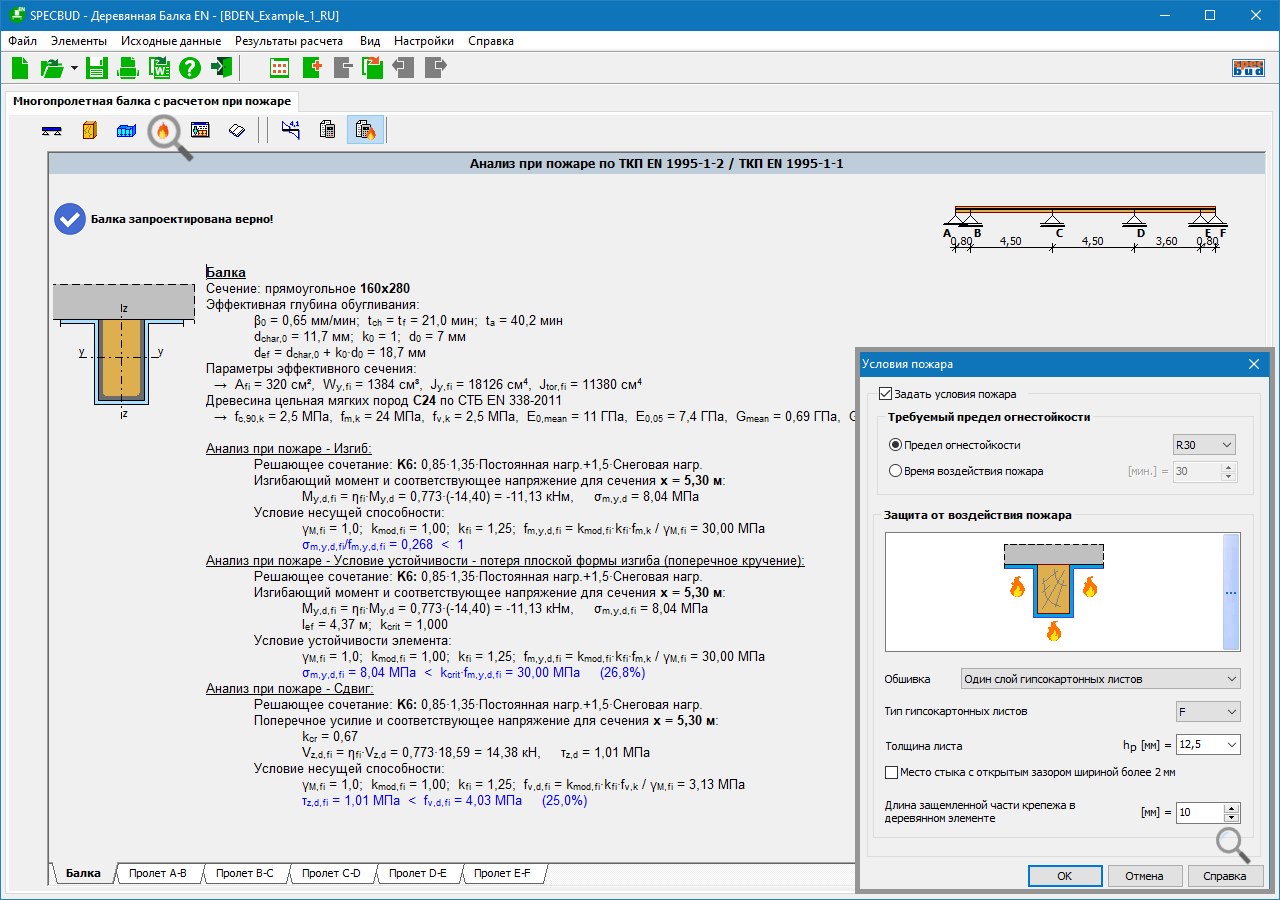Enable the open joint gap checkbox
The image size is (1280, 900).
tap(892, 772)
